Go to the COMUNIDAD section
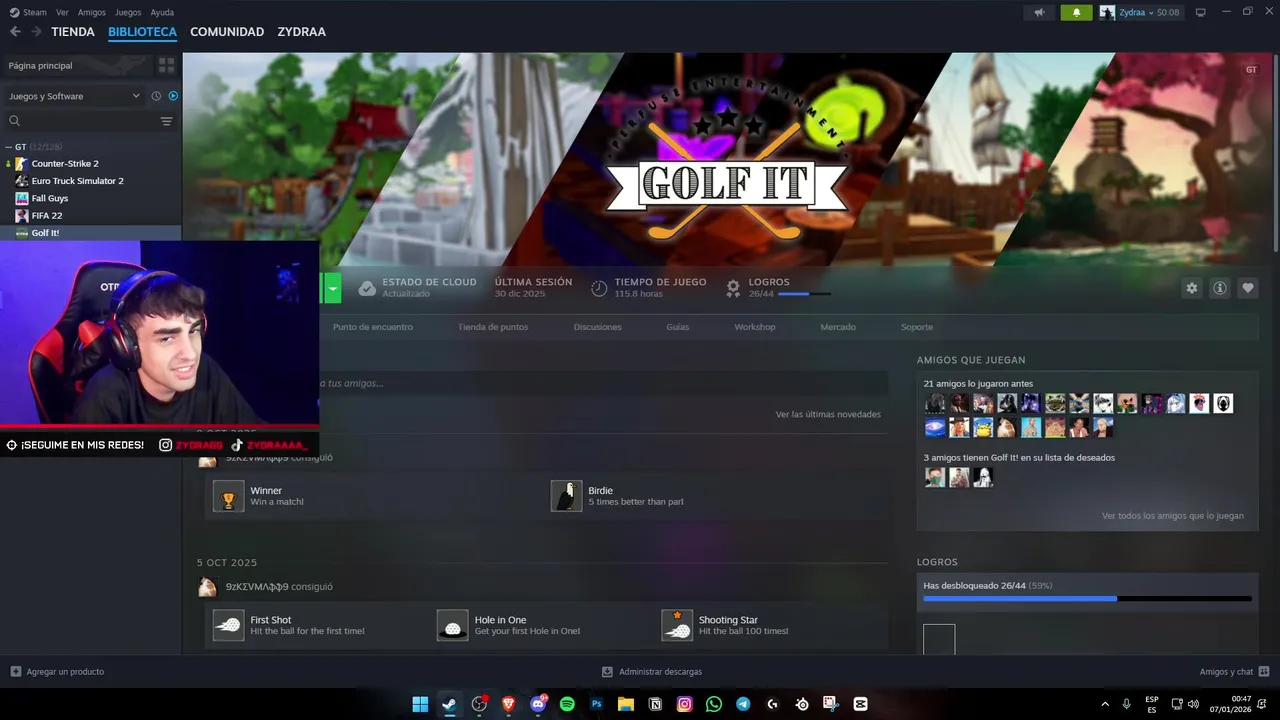Image resolution: width=1280 pixels, height=720 pixels. tap(227, 32)
